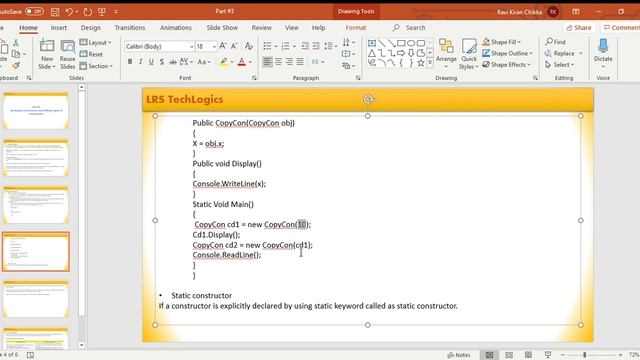Screen dimensions: 640x360
Task: Select the first slide thumbnail
Action: 36,111
